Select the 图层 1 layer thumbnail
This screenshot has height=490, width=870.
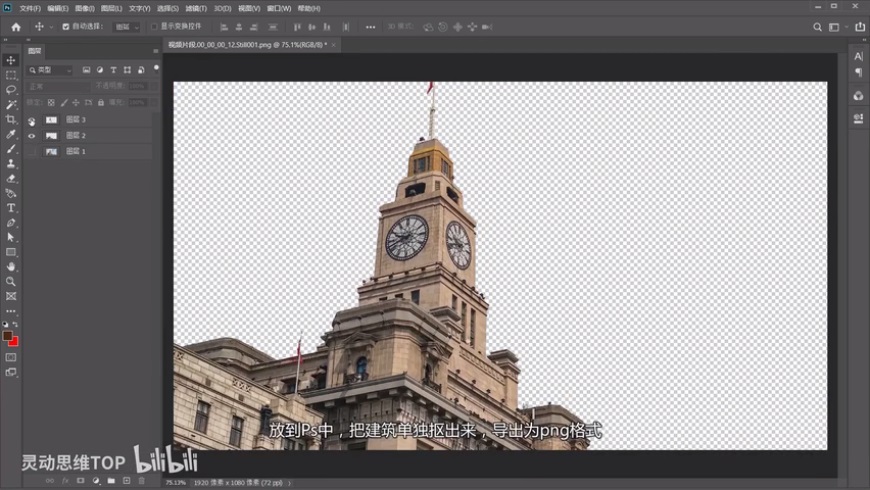(51, 151)
